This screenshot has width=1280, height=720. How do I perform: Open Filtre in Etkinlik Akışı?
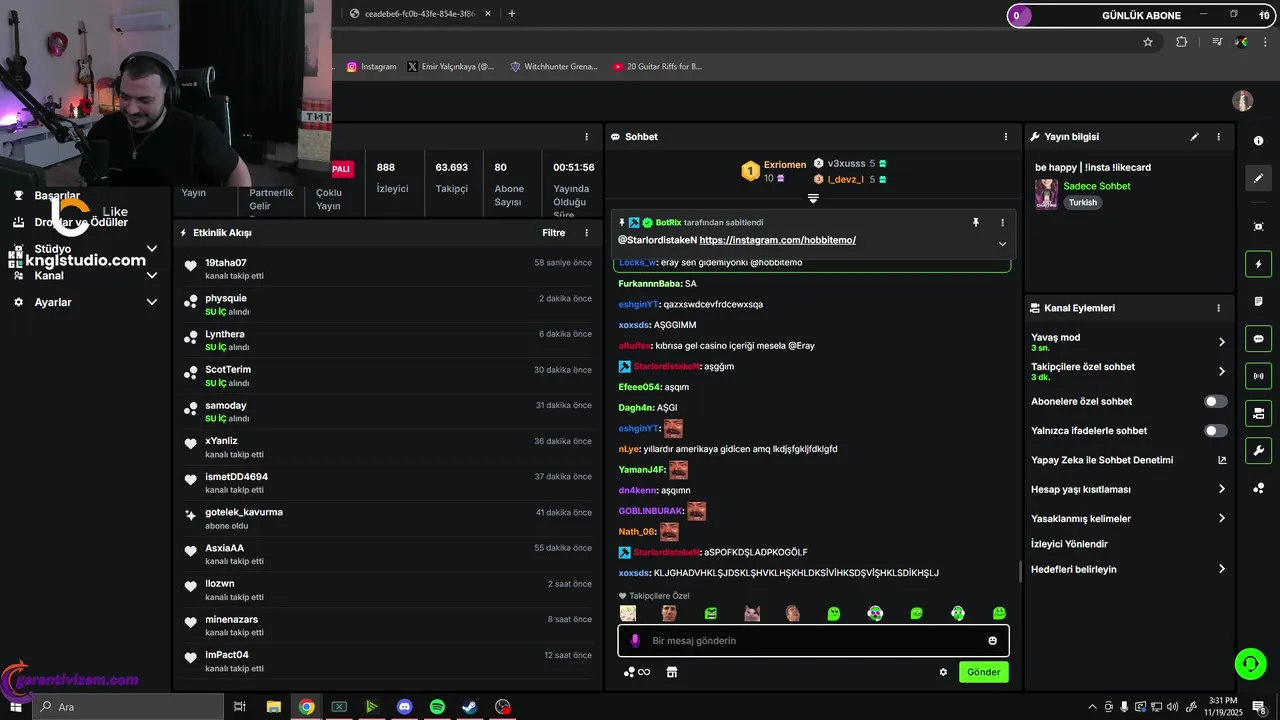(x=553, y=233)
